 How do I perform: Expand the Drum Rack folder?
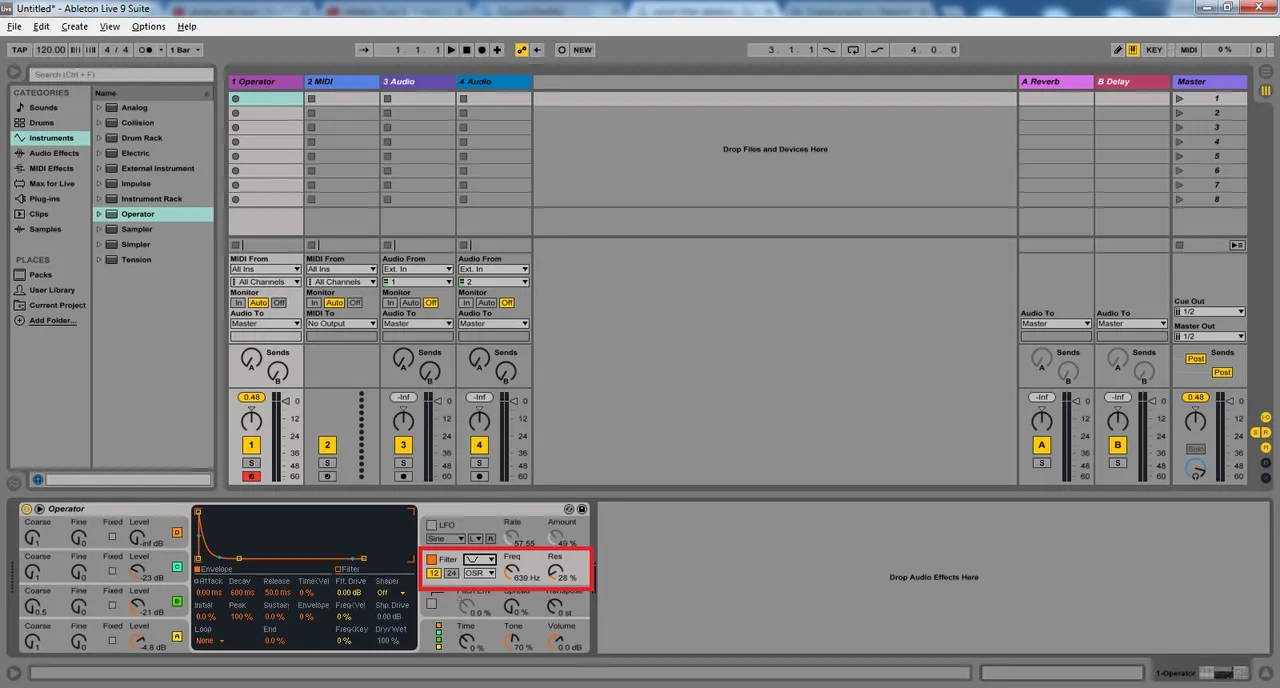tap(99, 138)
